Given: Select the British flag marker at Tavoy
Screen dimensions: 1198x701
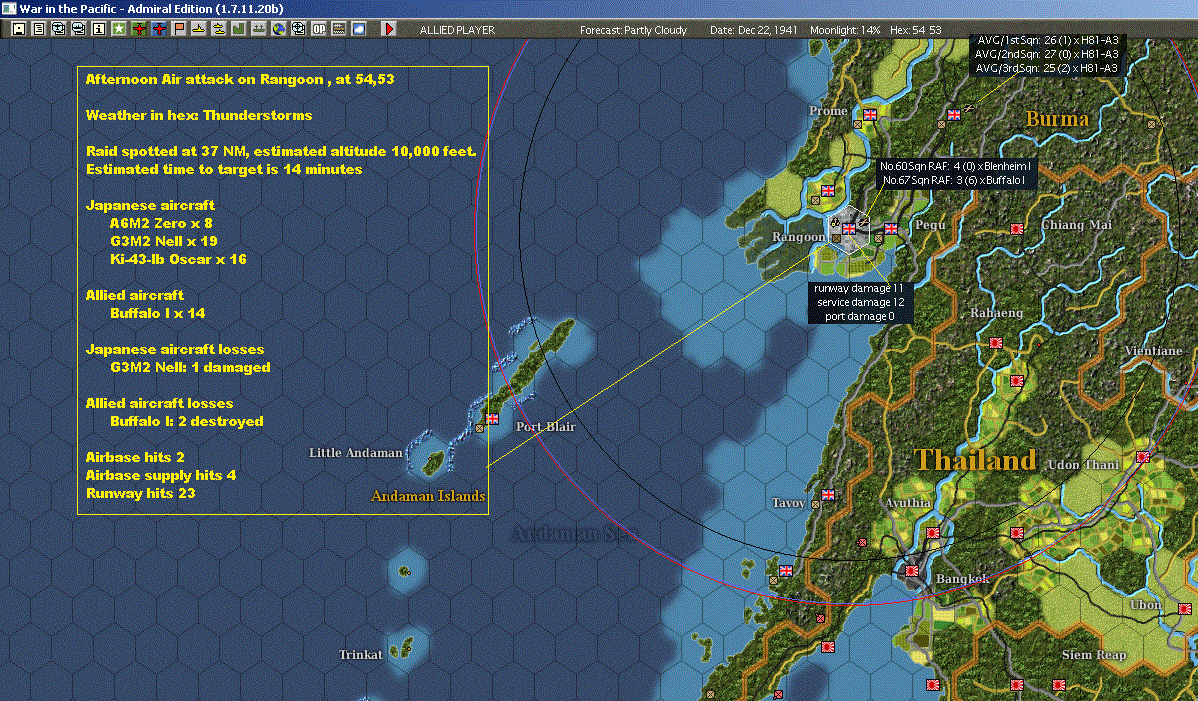Looking at the screenshot, I should click(827, 495).
